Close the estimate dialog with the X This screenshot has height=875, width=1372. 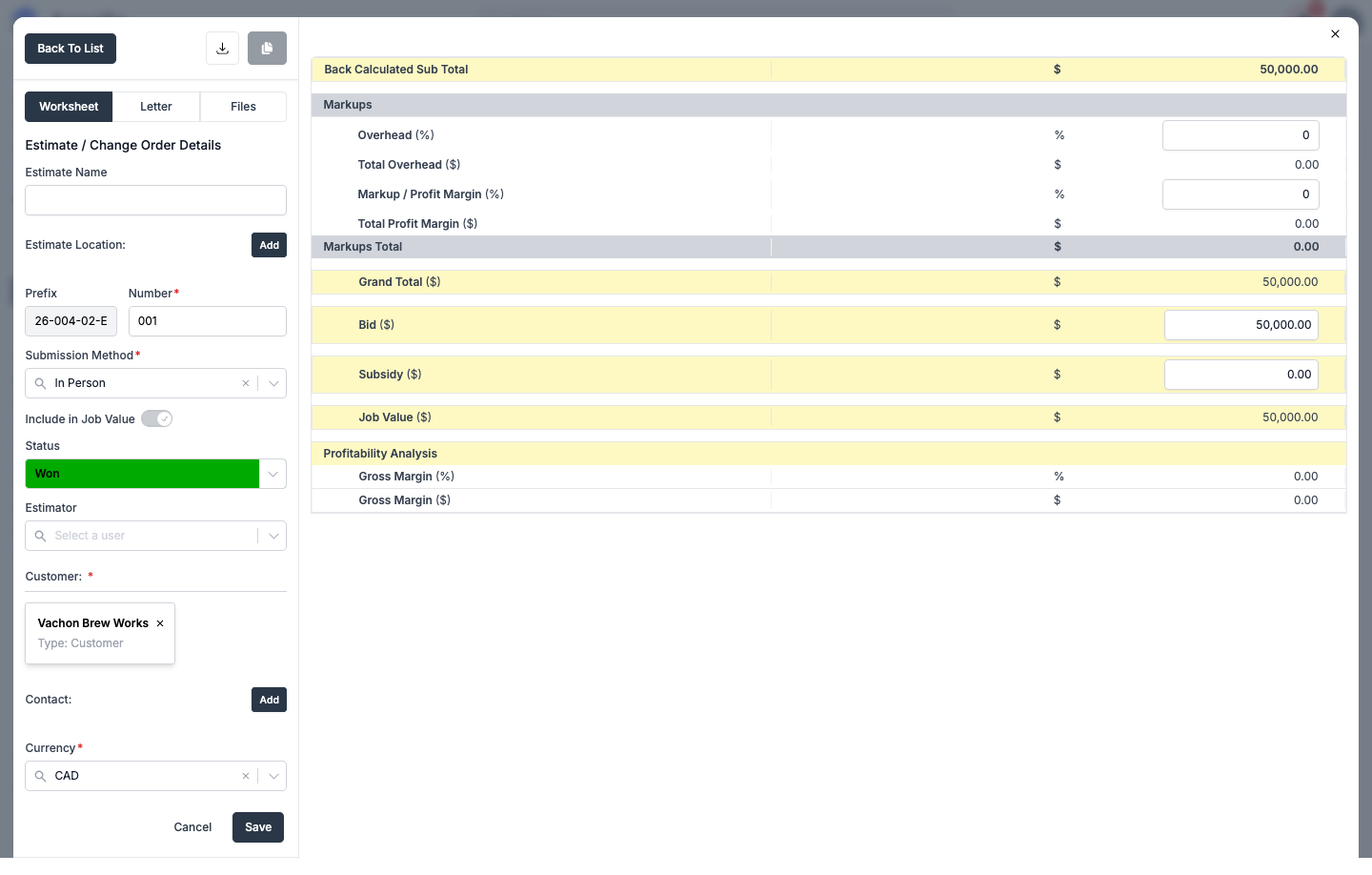pyautogui.click(x=1335, y=34)
